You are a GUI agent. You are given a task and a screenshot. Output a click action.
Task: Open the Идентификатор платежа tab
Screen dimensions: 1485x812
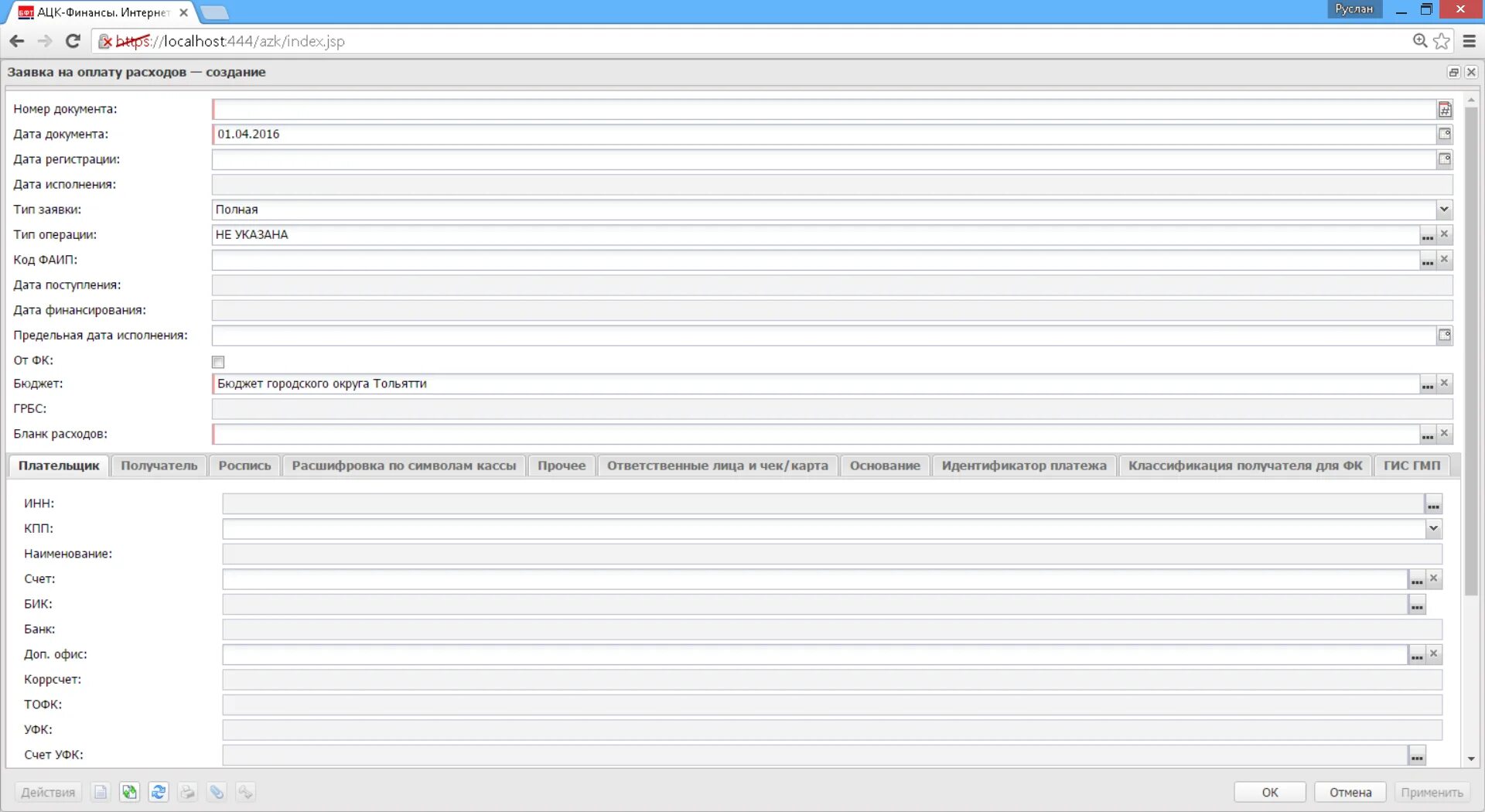pyautogui.click(x=1024, y=466)
